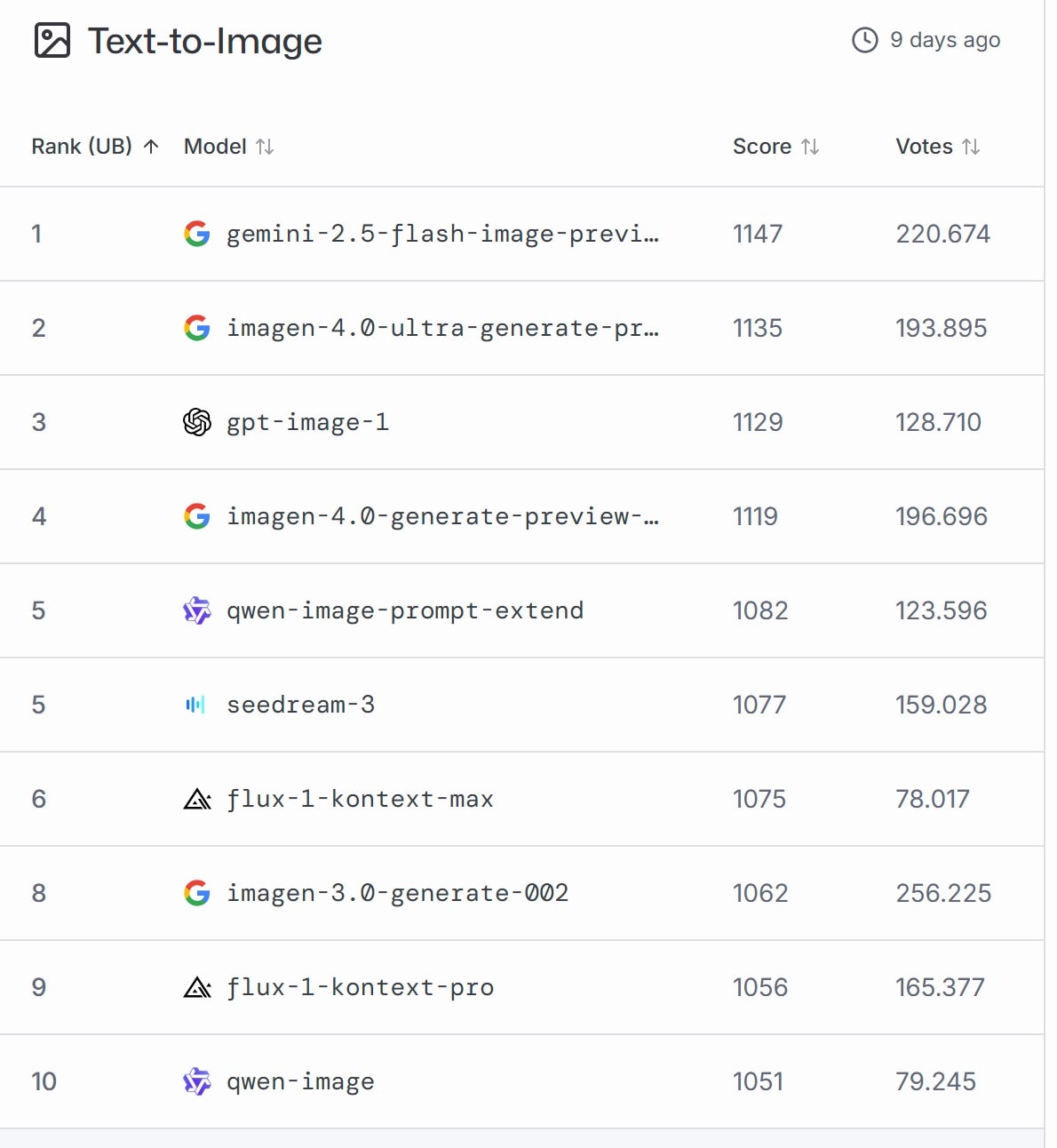The width and height of the screenshot is (1057, 1148).
Task: Click votes value 123.596
Action: [941, 610]
